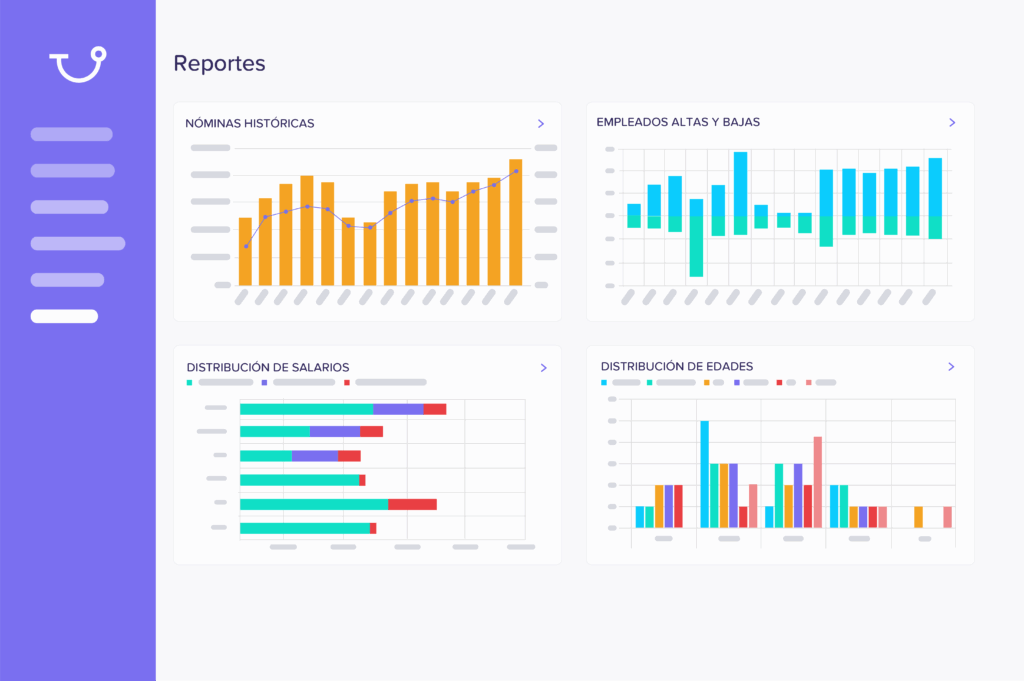Click the tallest cyan bar in Distribución de Edades
1024x681 pixels.
point(705,474)
